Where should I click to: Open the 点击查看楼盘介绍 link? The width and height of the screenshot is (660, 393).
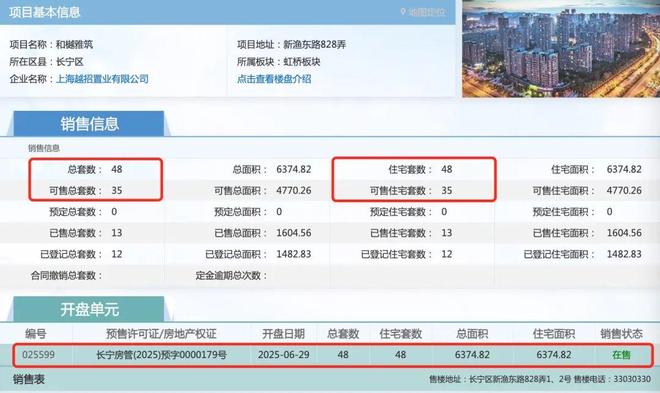coord(274,79)
